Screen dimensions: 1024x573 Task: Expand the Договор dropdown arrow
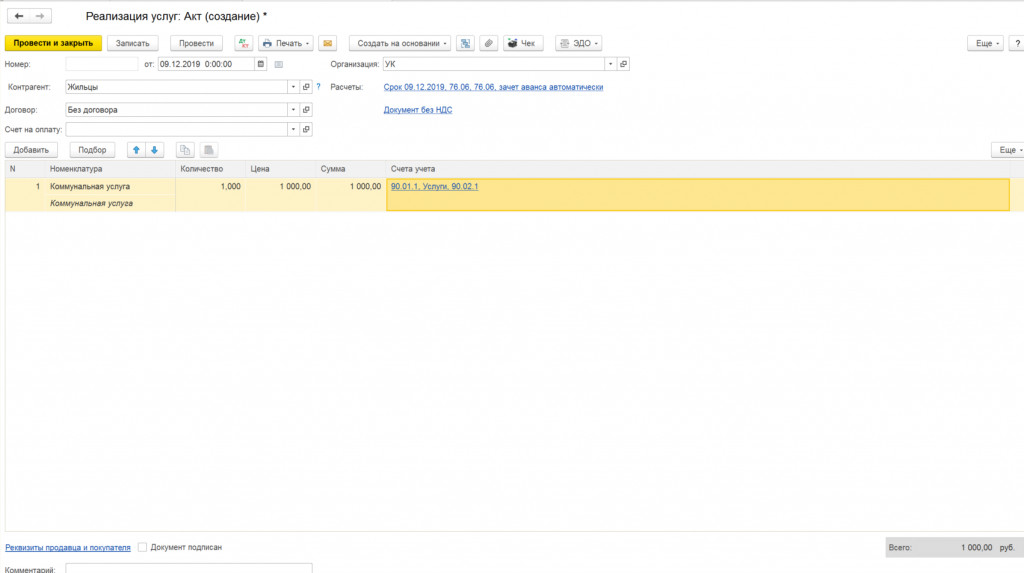[293, 110]
